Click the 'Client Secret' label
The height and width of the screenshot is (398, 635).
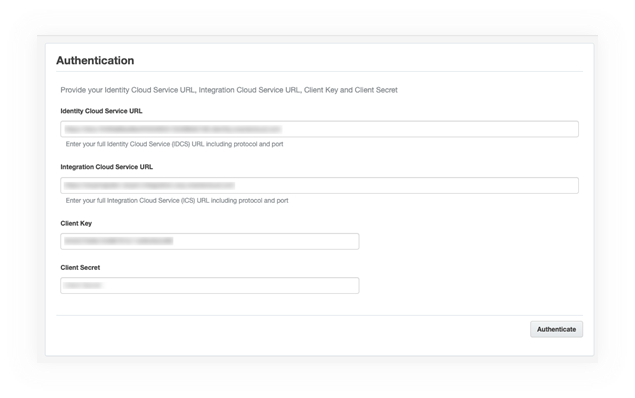[x=80, y=268]
